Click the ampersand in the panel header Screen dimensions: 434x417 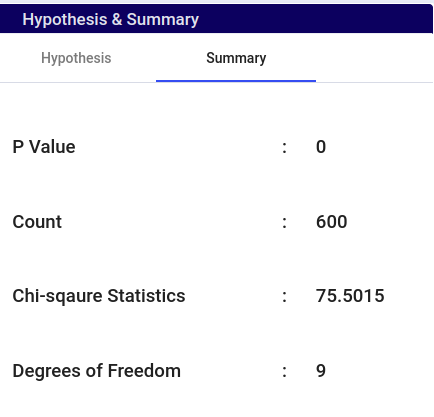117,19
